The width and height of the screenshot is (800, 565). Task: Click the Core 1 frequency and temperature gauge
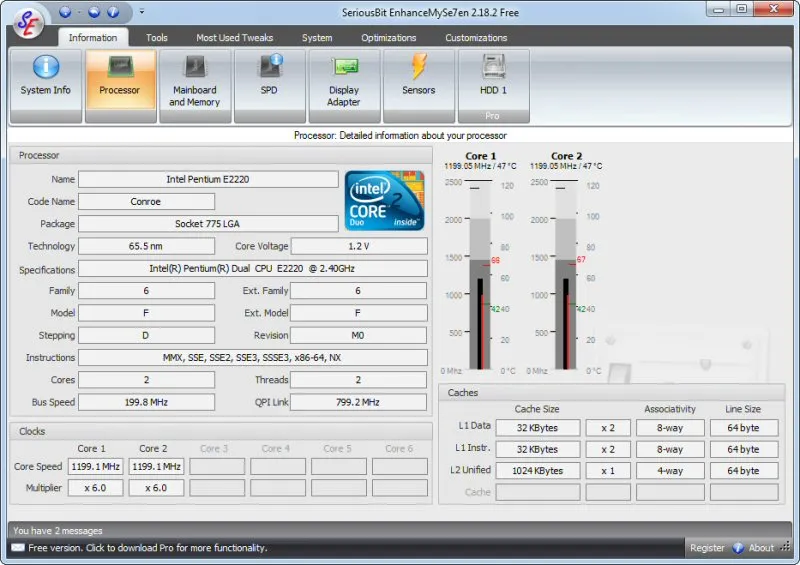(480, 276)
